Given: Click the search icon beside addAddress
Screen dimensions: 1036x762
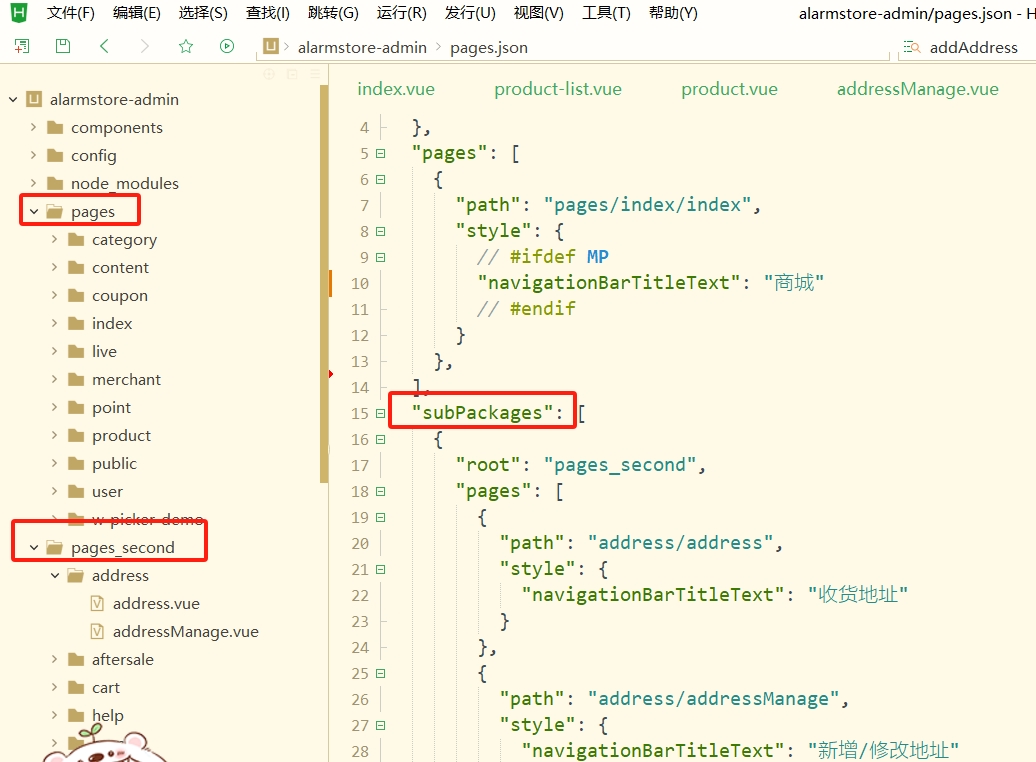Looking at the screenshot, I should pyautogui.click(x=912, y=47).
